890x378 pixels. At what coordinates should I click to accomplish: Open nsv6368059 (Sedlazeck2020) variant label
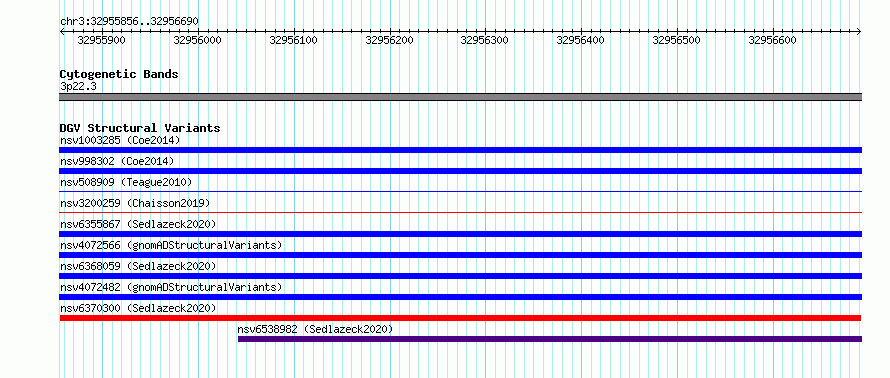point(138,266)
